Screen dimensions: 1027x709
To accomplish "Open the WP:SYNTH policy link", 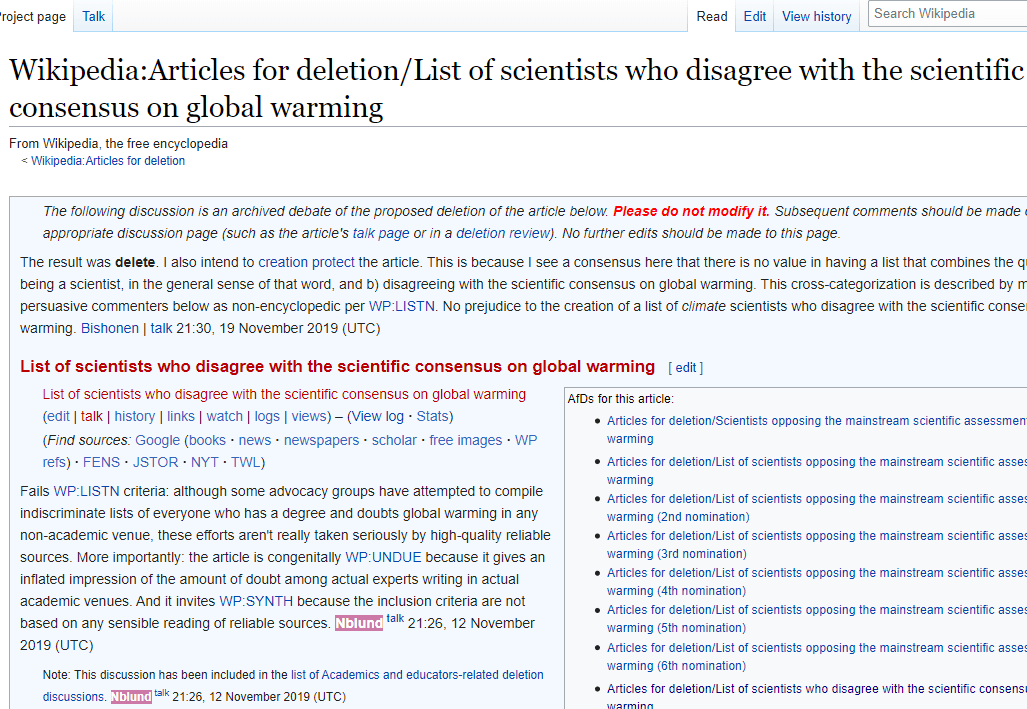I will point(256,602).
